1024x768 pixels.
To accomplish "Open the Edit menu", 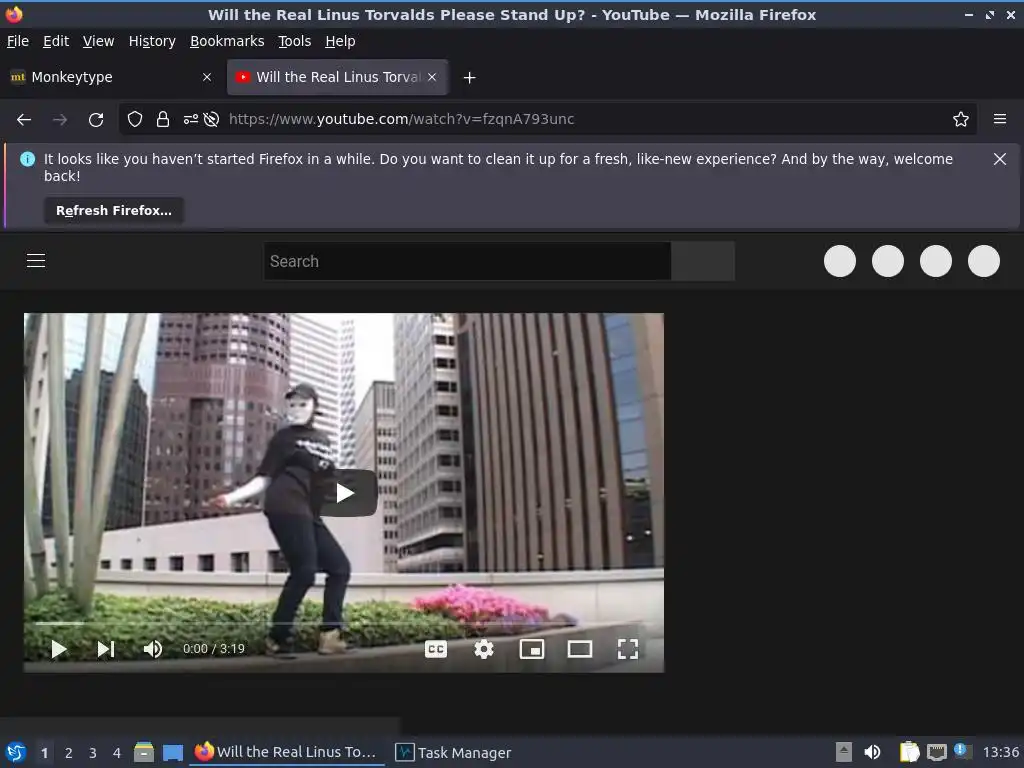I will (56, 41).
